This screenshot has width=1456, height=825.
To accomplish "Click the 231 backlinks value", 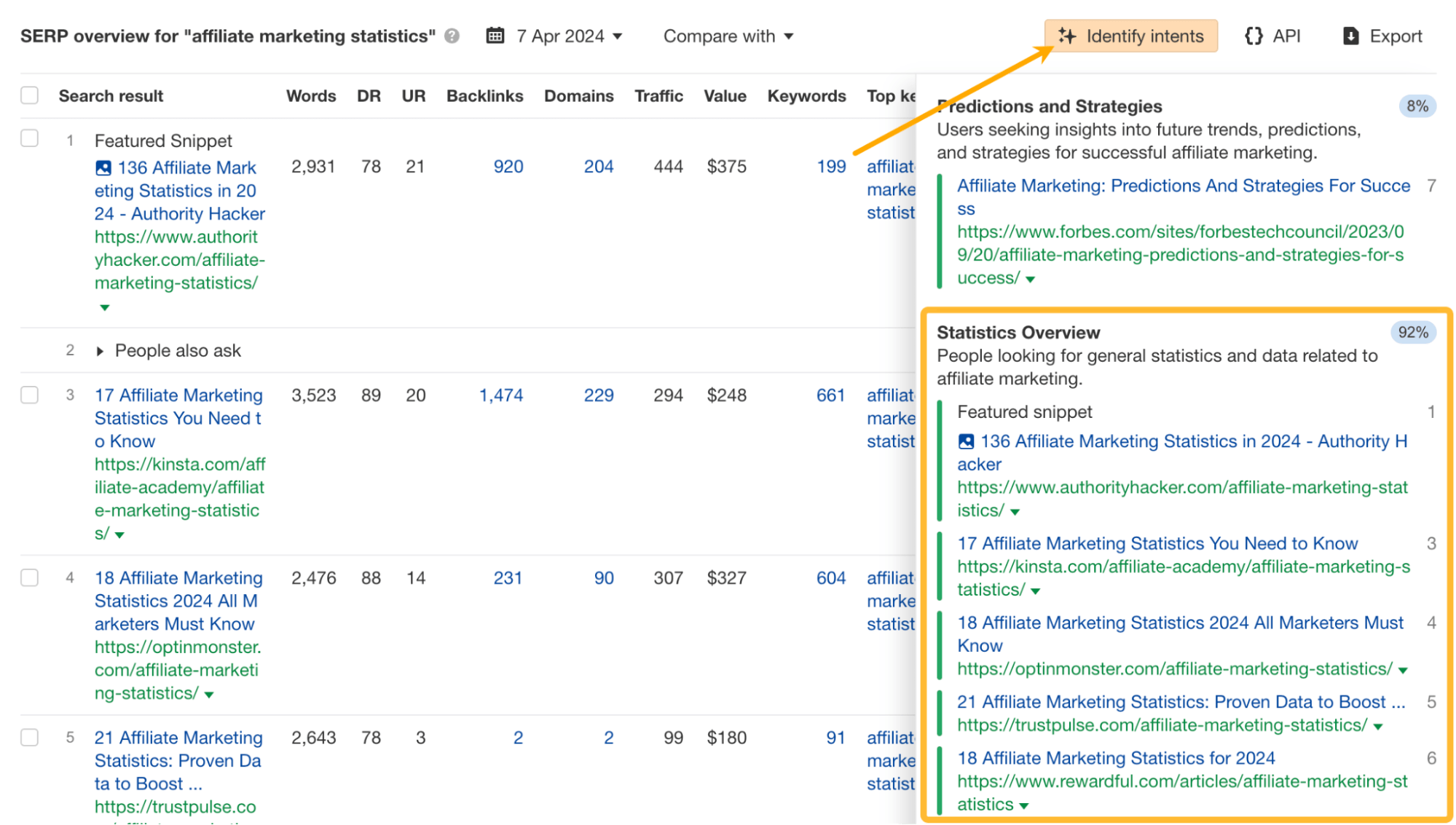I will [508, 578].
